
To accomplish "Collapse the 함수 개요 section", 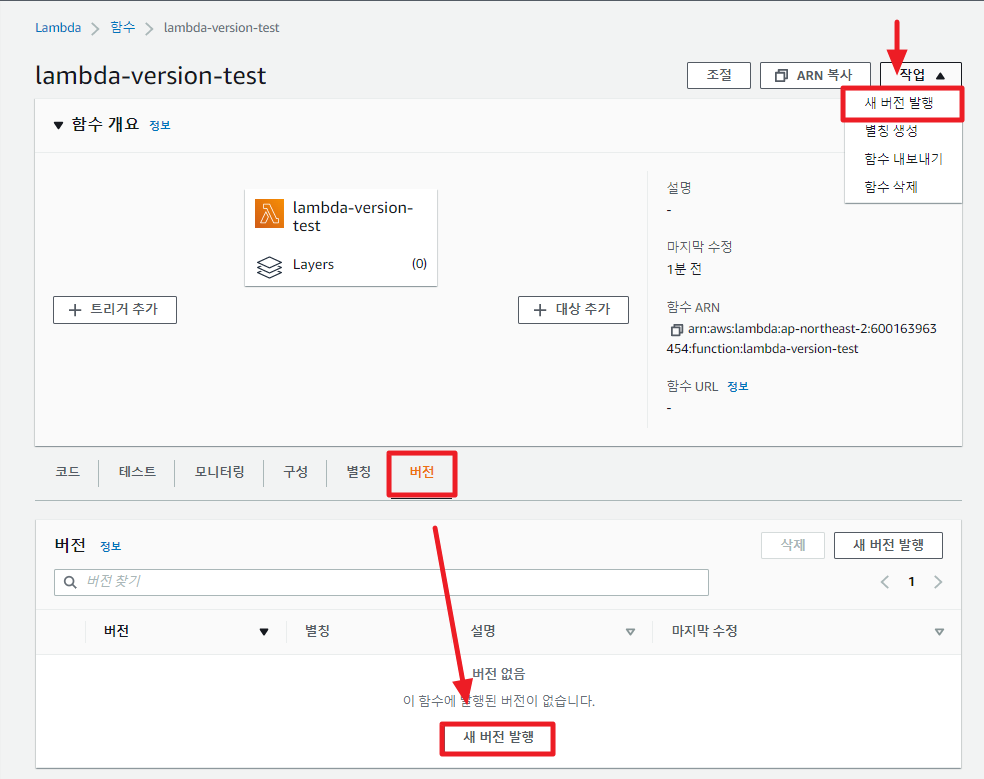I will pos(58,125).
